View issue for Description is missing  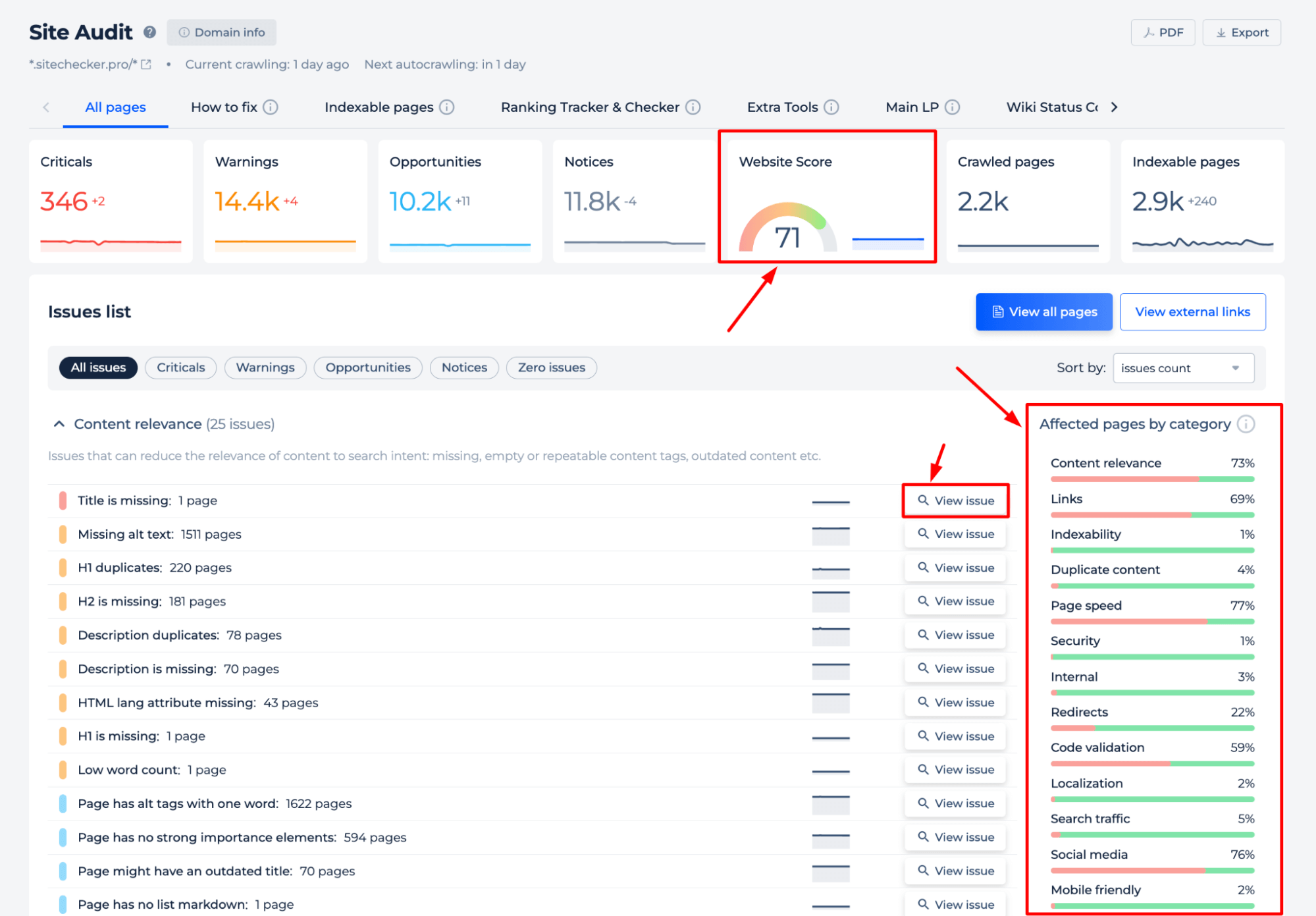(955, 668)
